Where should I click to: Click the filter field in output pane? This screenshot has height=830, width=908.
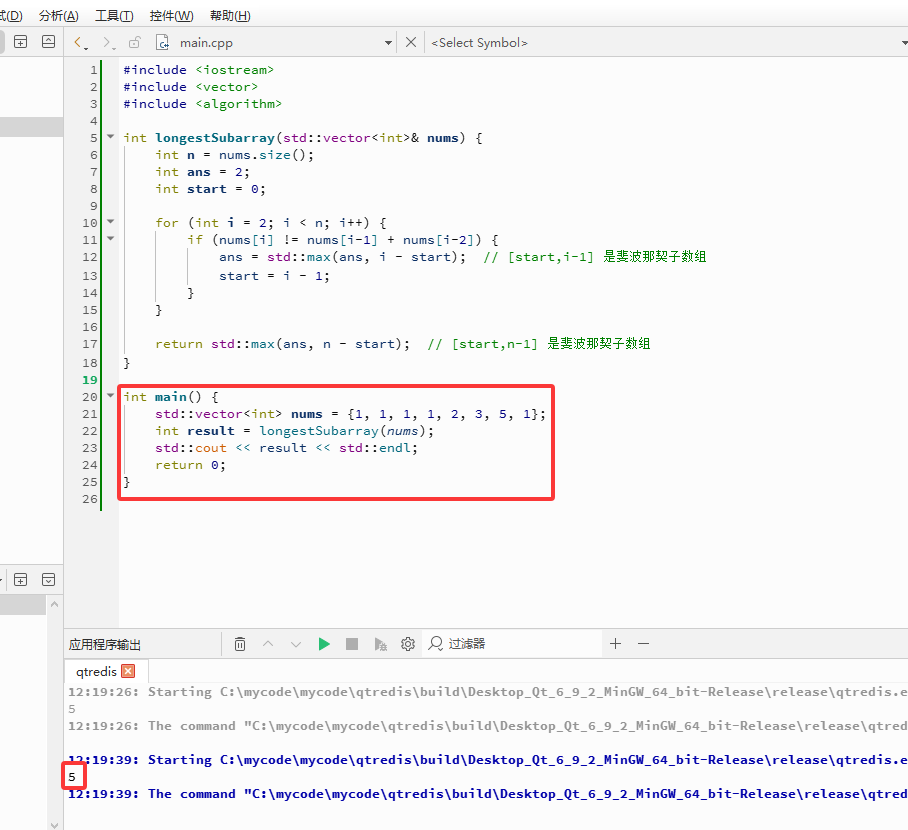(x=512, y=643)
